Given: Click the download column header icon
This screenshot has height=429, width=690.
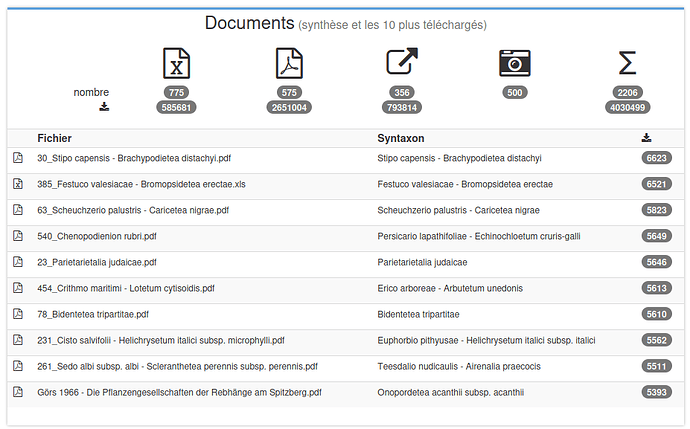Looking at the screenshot, I should [x=646, y=138].
